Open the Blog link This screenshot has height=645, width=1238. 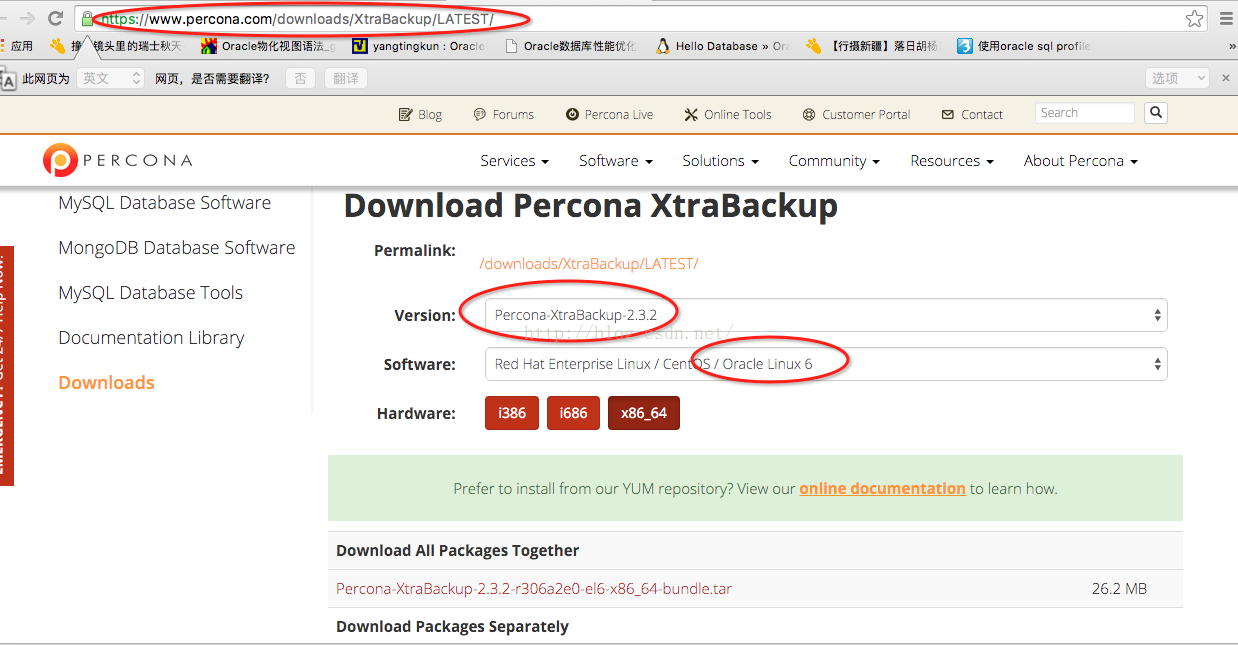tap(420, 114)
